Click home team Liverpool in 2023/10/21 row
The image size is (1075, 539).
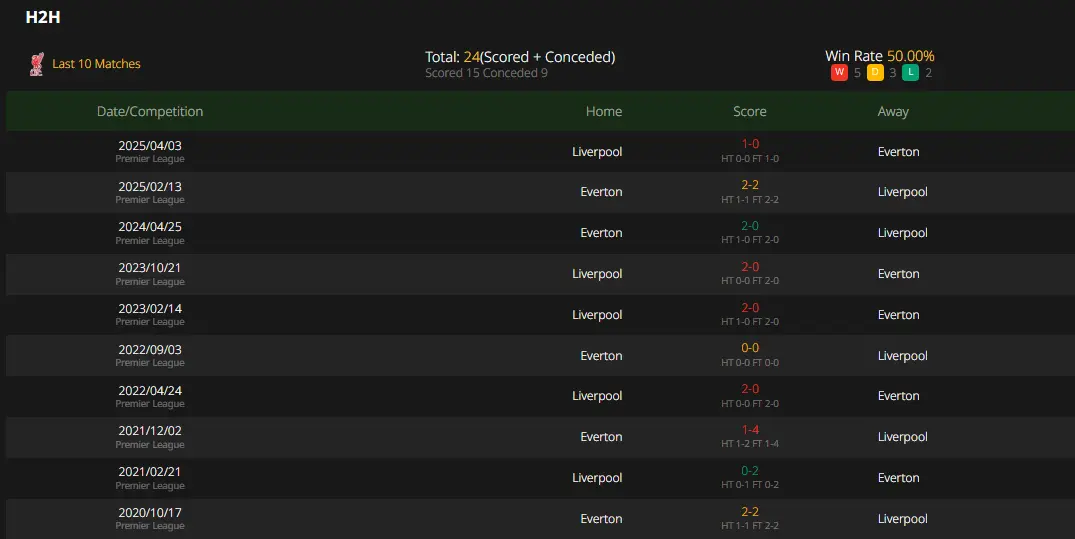[x=597, y=274]
